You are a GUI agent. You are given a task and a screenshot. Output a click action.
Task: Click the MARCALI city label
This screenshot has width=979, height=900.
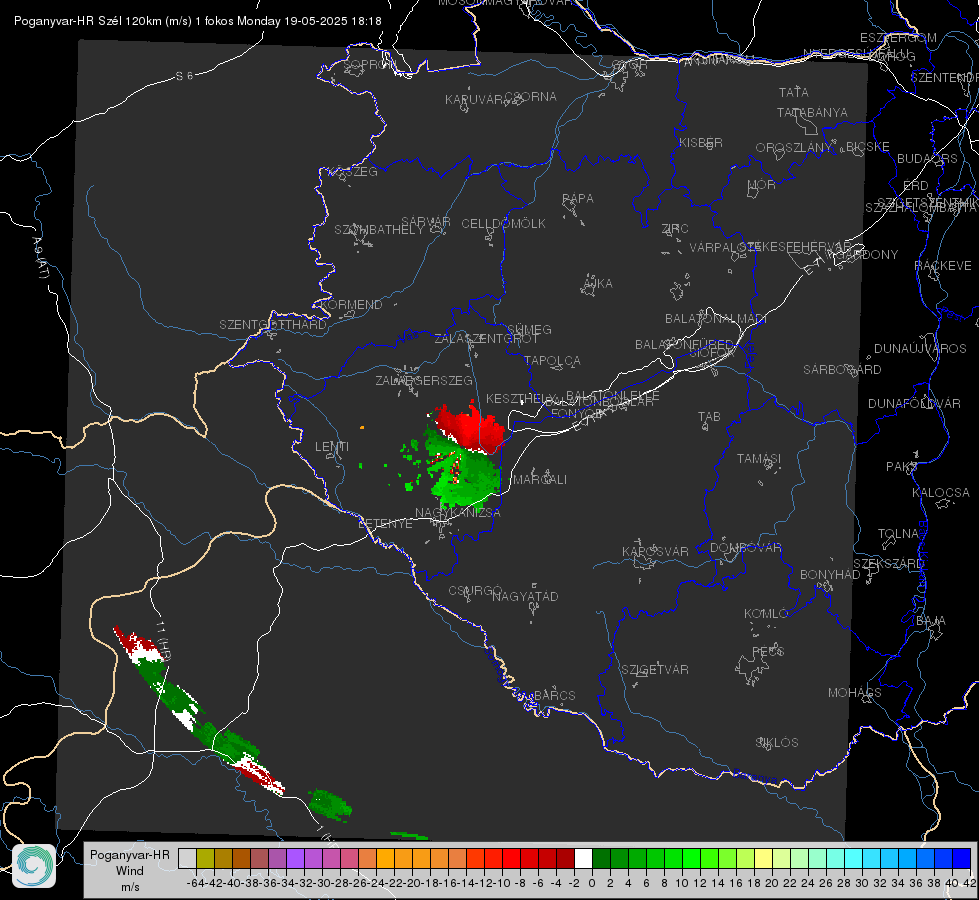(540, 480)
